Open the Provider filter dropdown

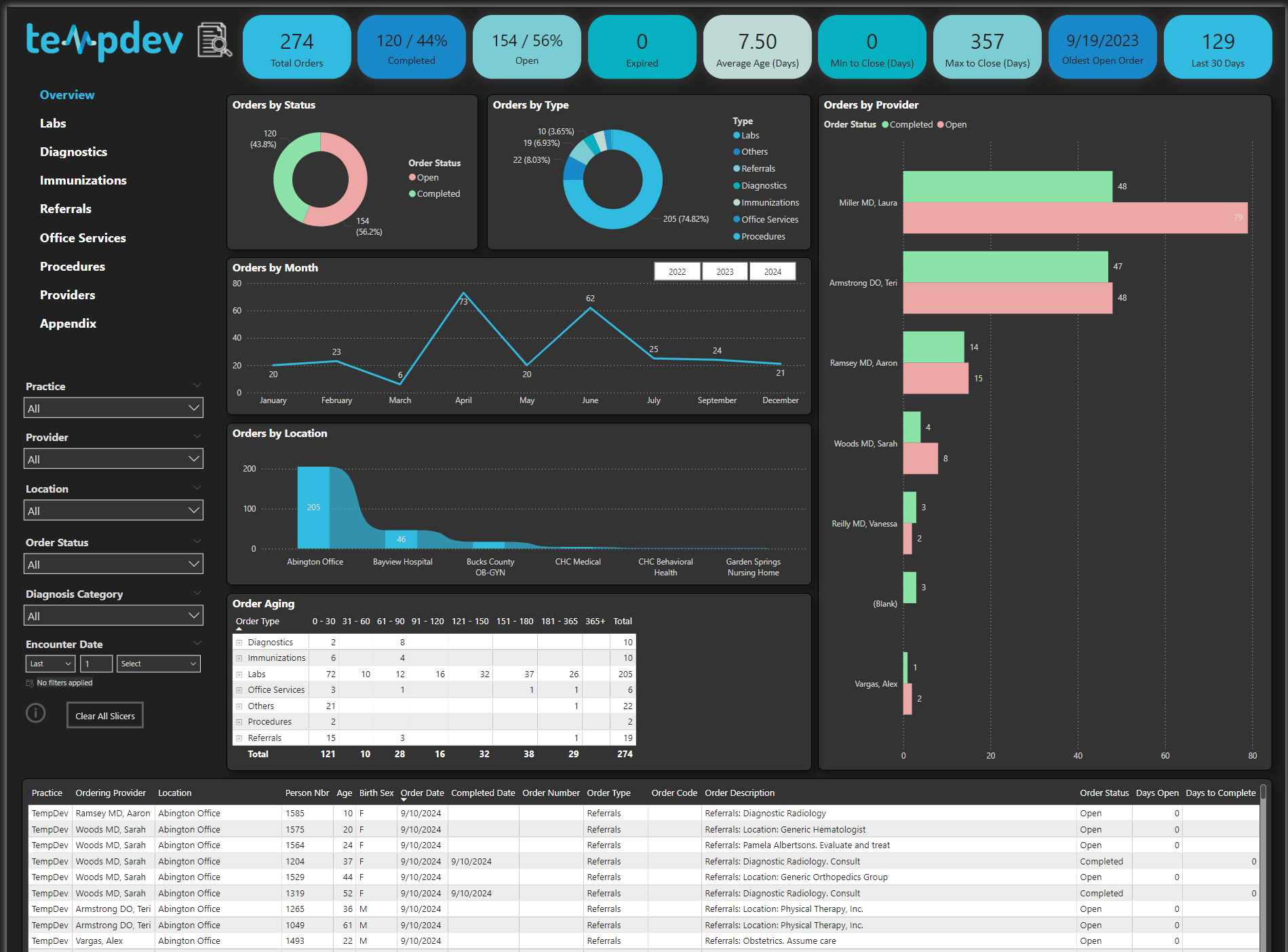(x=113, y=458)
